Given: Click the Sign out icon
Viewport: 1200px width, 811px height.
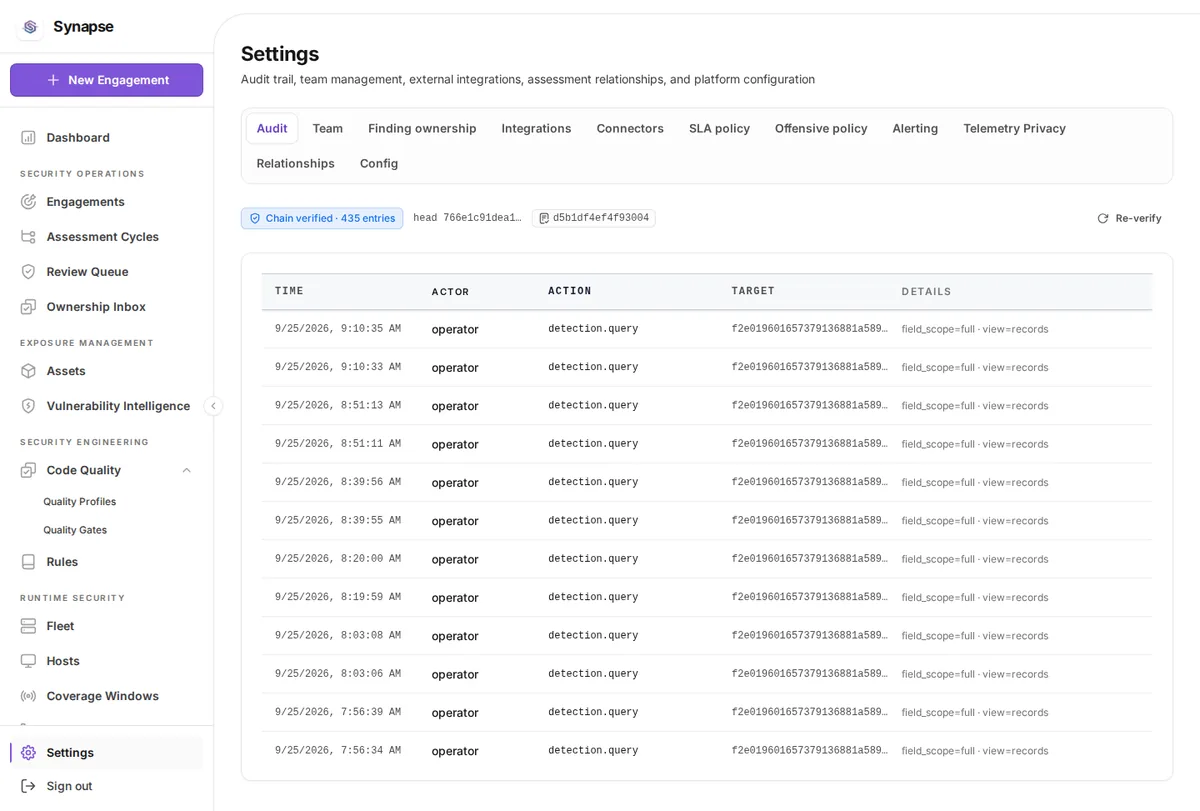Looking at the screenshot, I should coord(28,786).
